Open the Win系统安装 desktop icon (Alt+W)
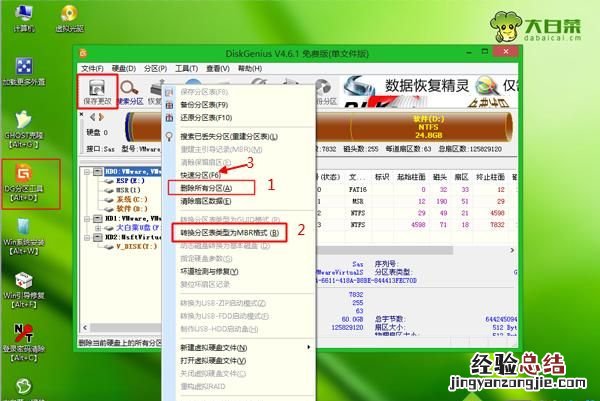 click(24, 236)
